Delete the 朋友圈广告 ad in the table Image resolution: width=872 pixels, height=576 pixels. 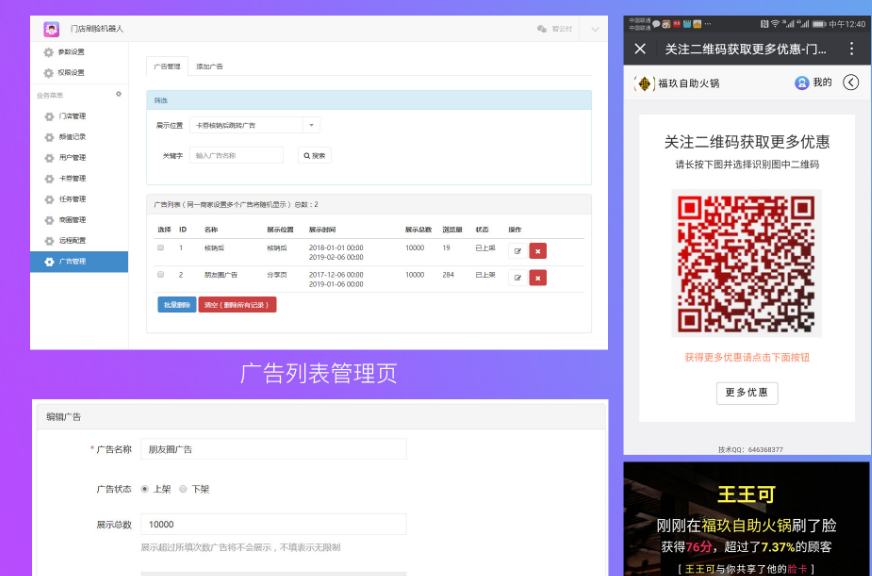tap(538, 278)
